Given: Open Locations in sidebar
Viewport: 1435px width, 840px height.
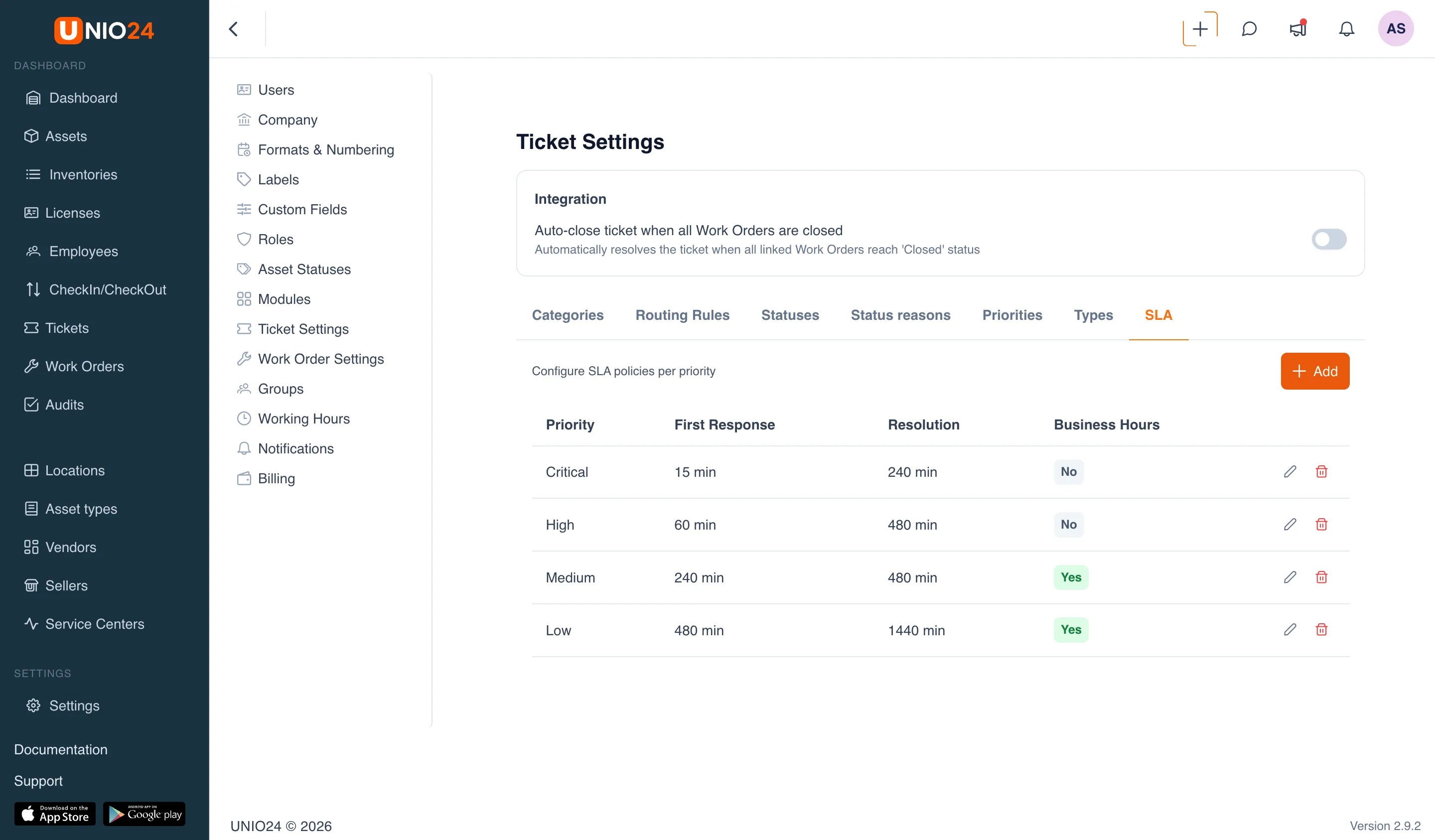Looking at the screenshot, I should coord(64,470).
